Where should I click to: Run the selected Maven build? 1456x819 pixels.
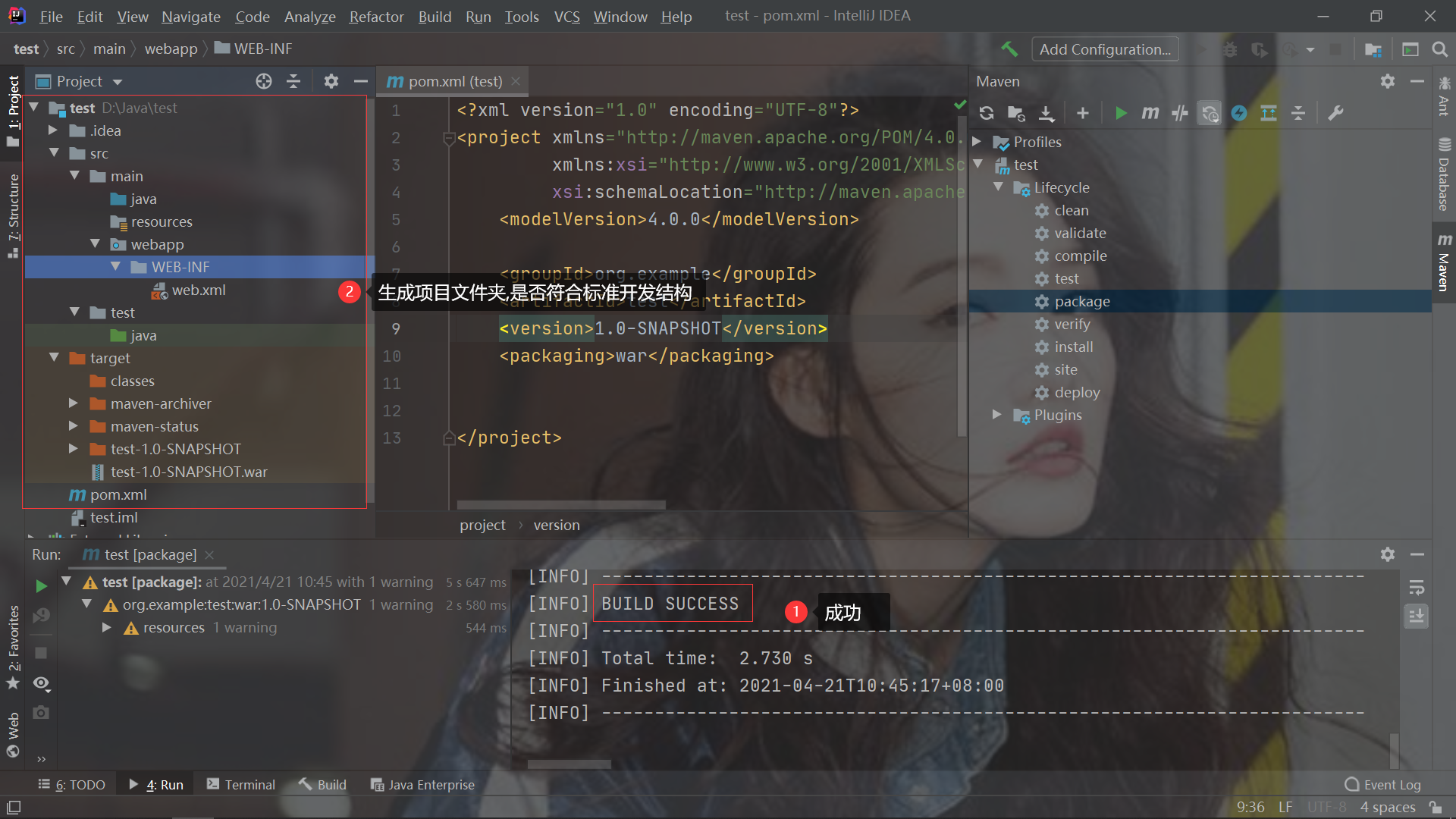pos(1121,113)
